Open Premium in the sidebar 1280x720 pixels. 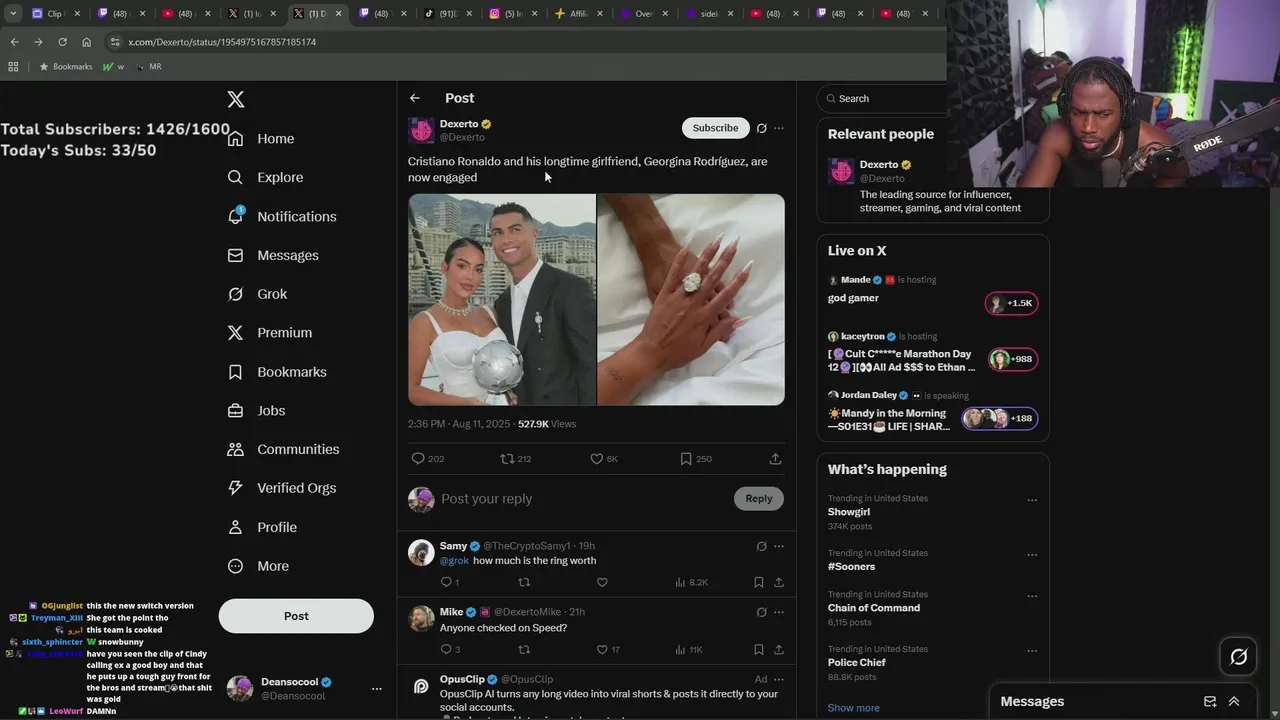pyautogui.click(x=269, y=333)
